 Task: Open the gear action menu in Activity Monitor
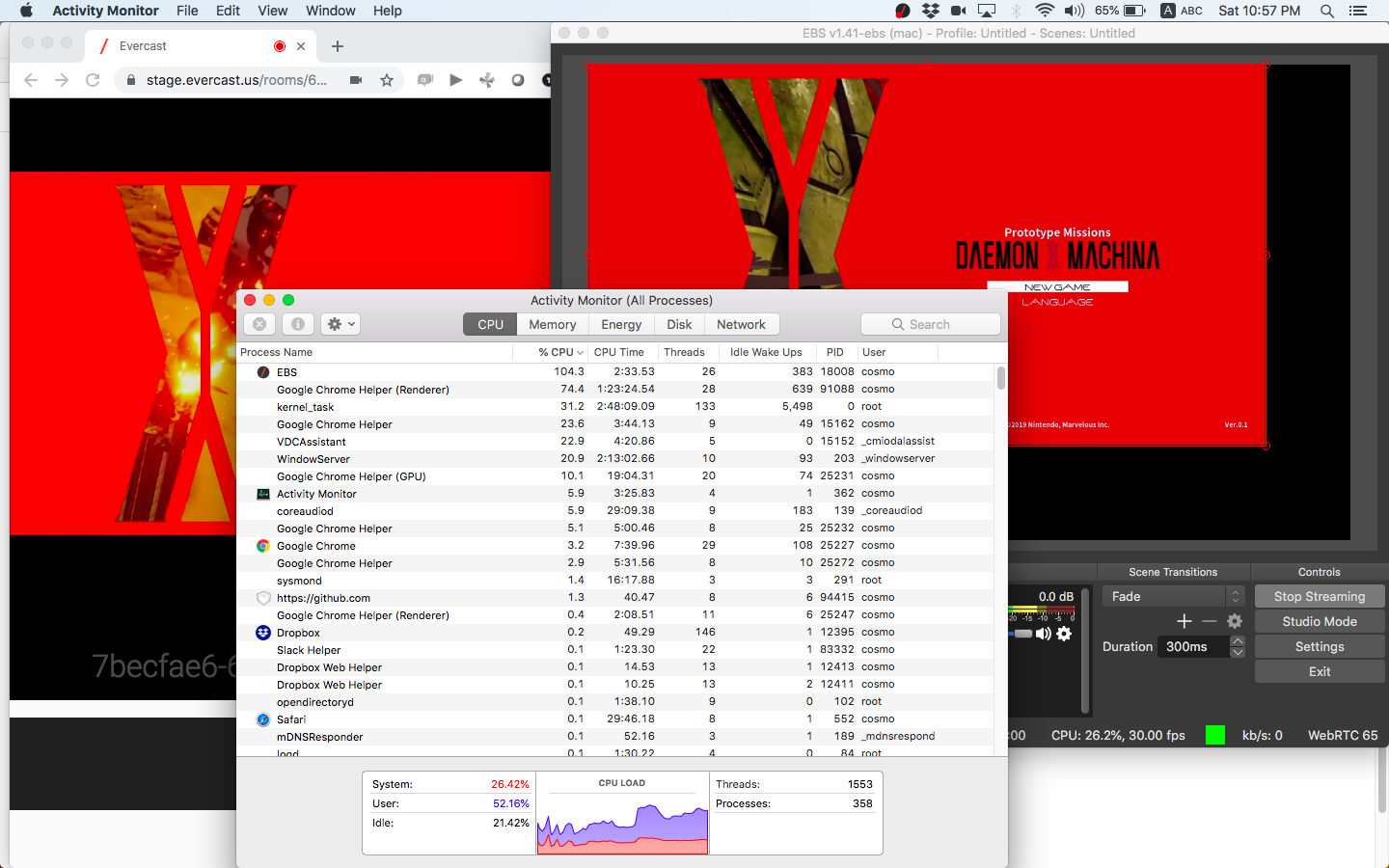pos(340,323)
